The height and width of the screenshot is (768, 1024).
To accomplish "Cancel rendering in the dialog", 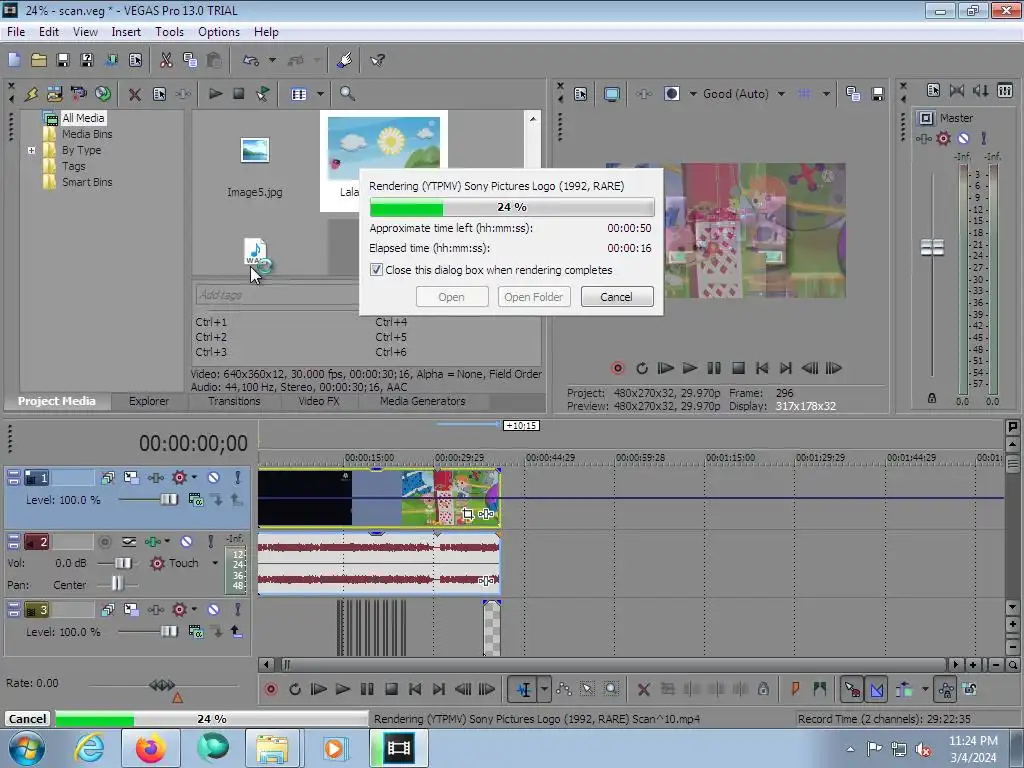I will click(x=616, y=296).
